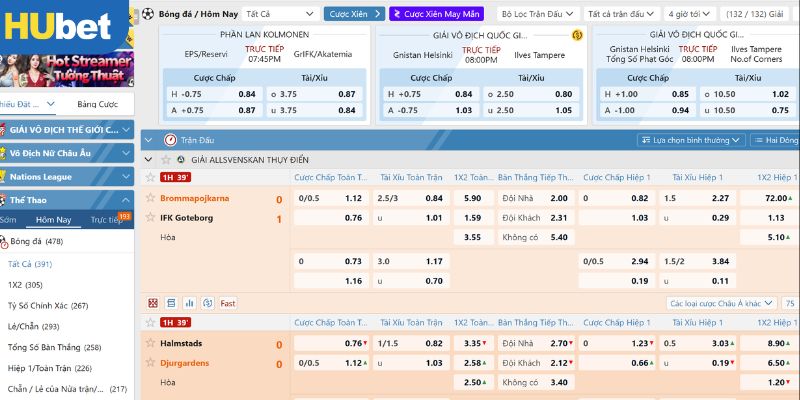Collapse the Thể Thao sidebar section

(67, 200)
